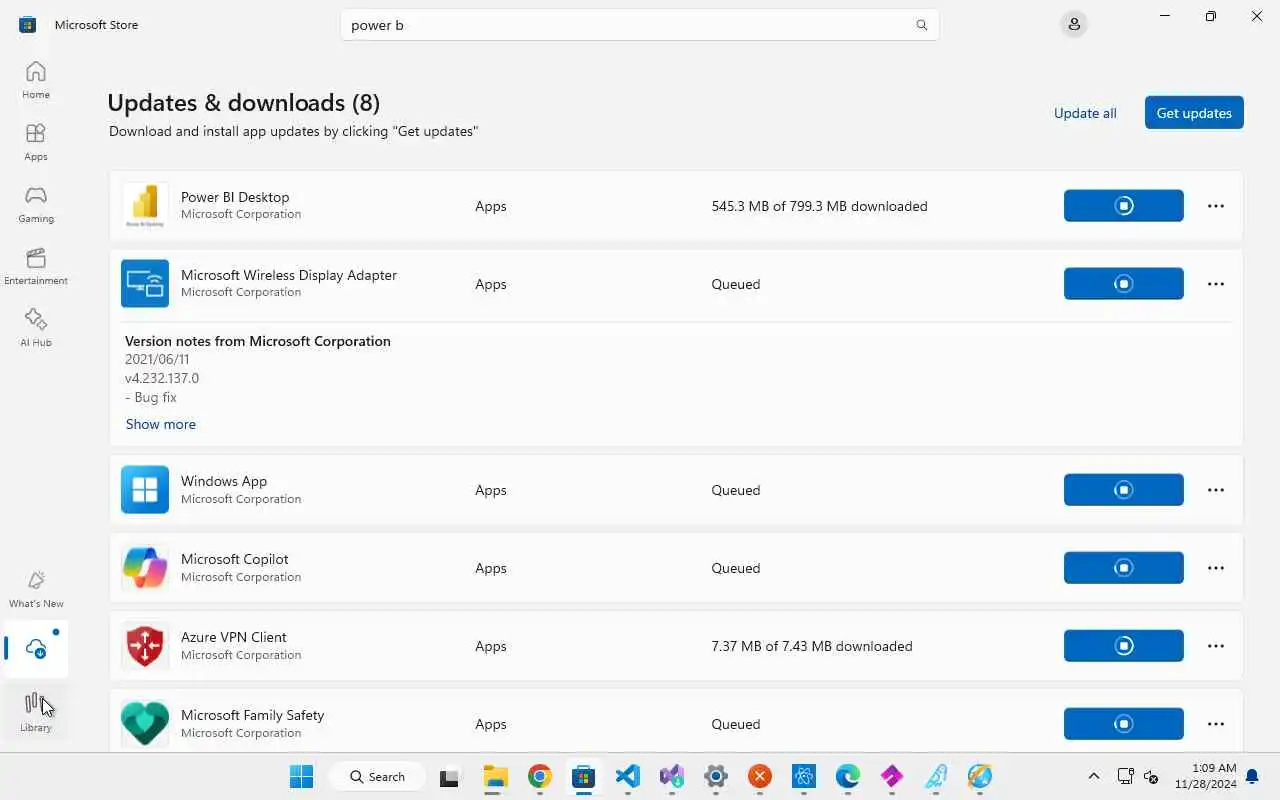This screenshot has width=1280, height=800.
Task: Click 'Version notes from Microsoft Corporation' heading
Action: (x=258, y=341)
